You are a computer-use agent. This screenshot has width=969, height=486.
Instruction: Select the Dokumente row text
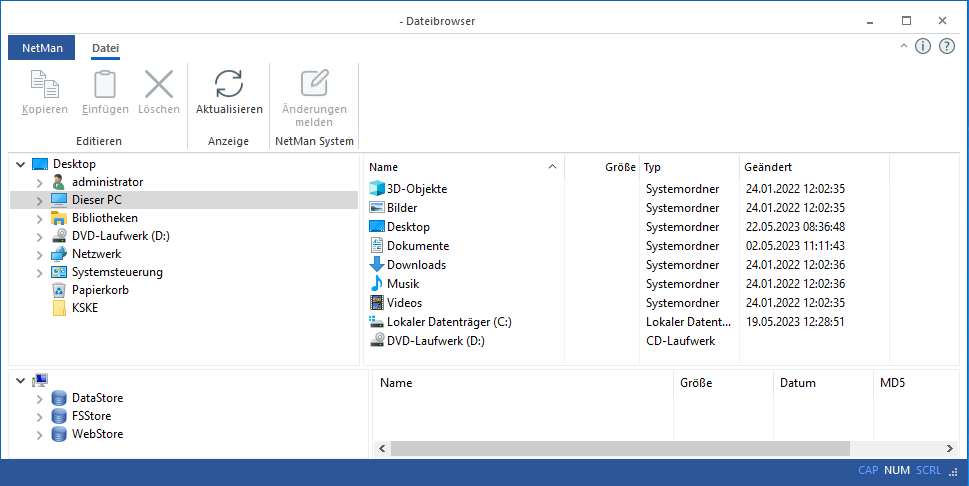click(x=418, y=245)
